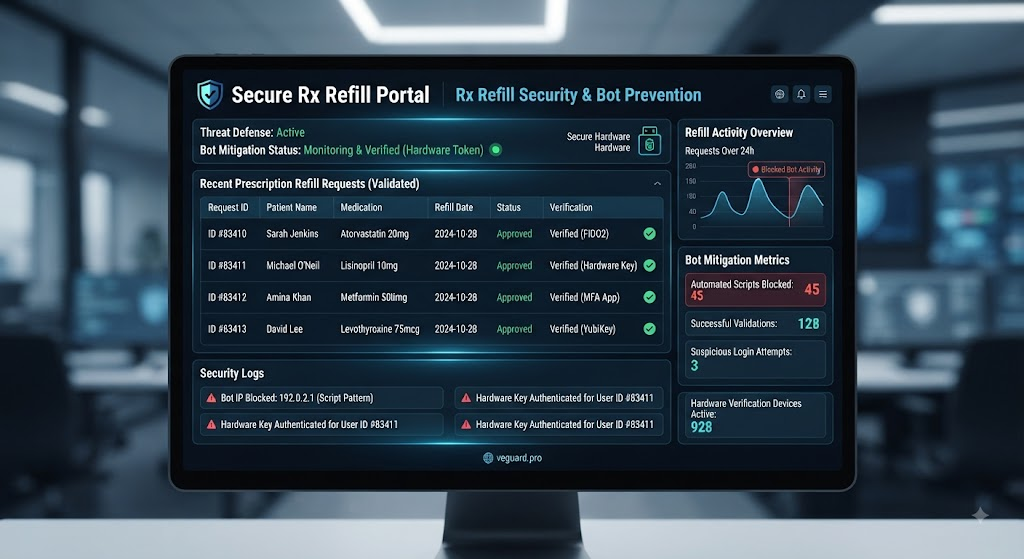Click the Secure Rx Refill Portal title
The width and height of the screenshot is (1024, 559).
330,95
